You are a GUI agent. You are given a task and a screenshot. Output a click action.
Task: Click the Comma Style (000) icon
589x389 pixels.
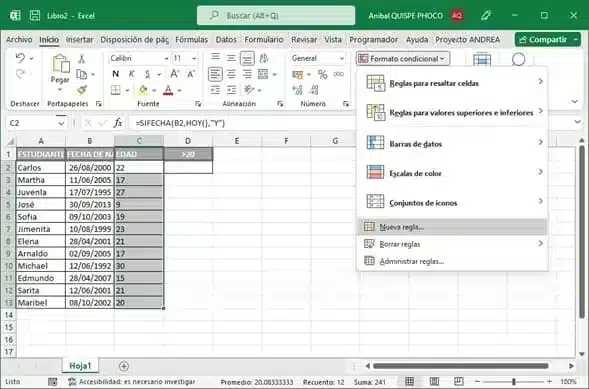[x=338, y=74]
